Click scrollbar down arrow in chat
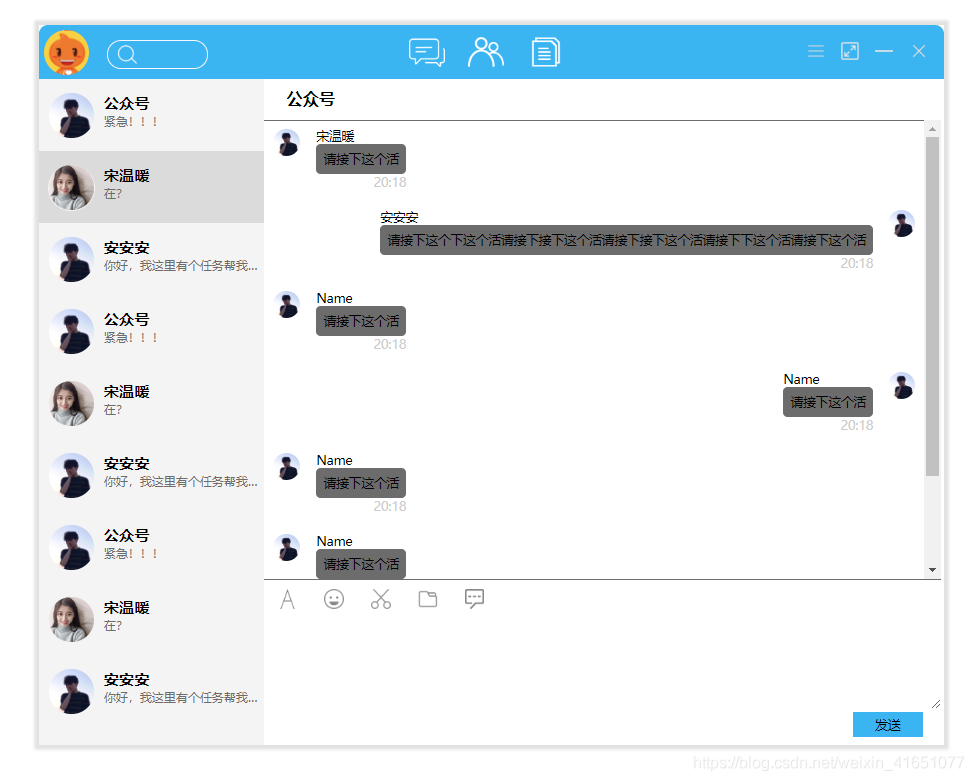The image size is (974, 781). 932,570
